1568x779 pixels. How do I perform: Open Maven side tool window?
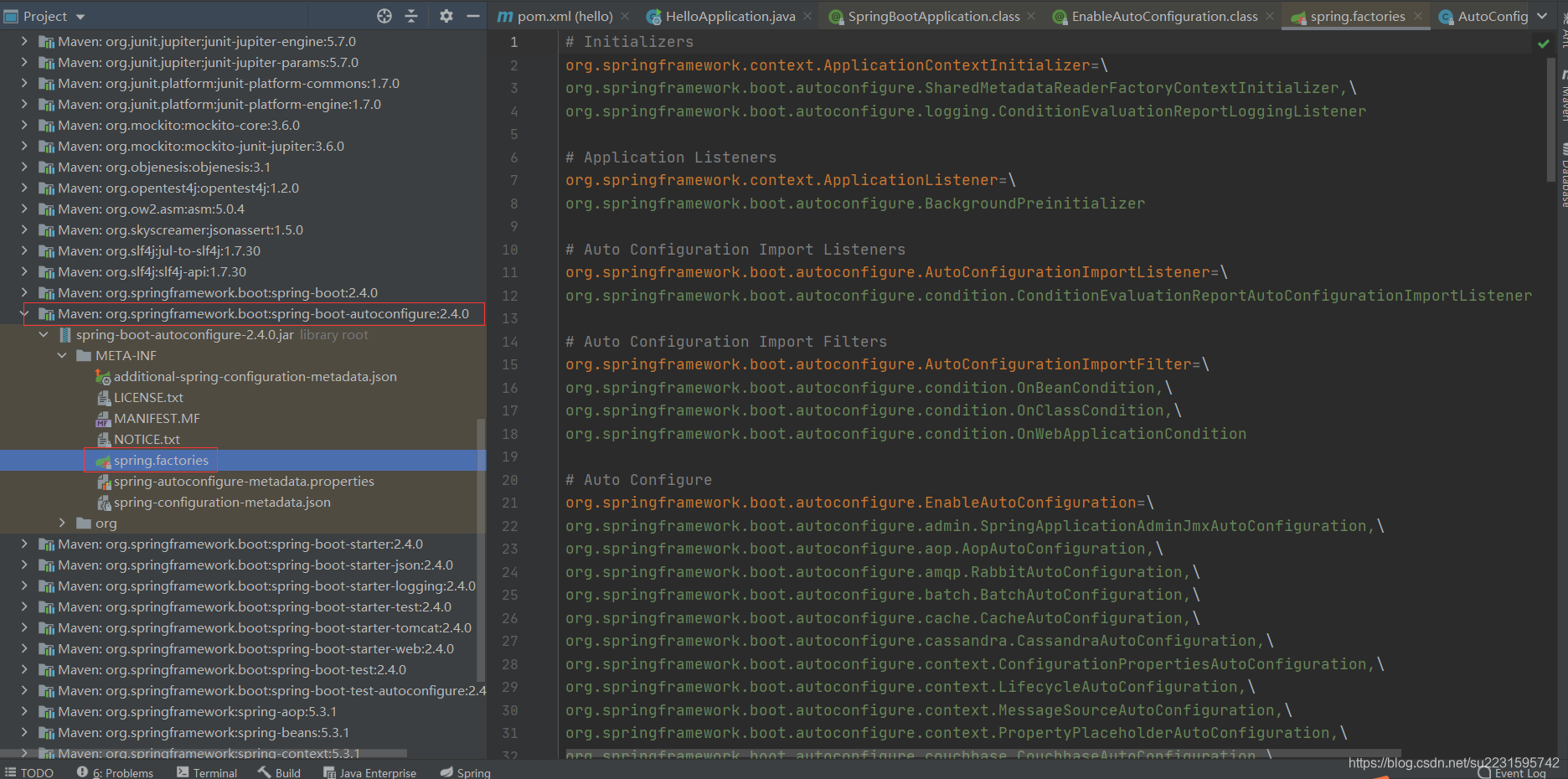(1563, 96)
